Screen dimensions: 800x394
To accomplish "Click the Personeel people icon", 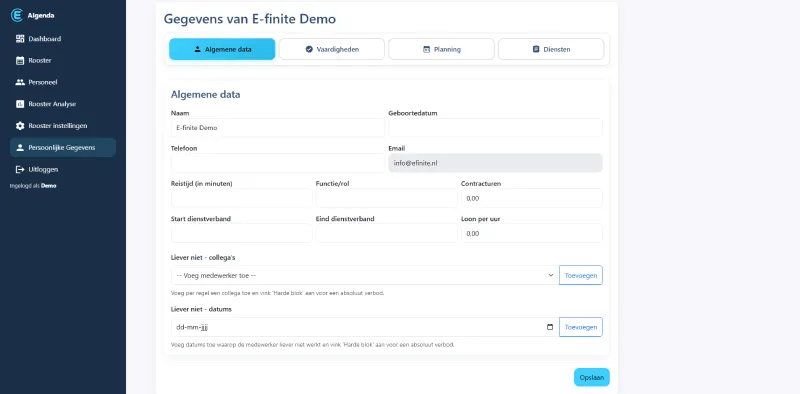I will tap(20, 82).
